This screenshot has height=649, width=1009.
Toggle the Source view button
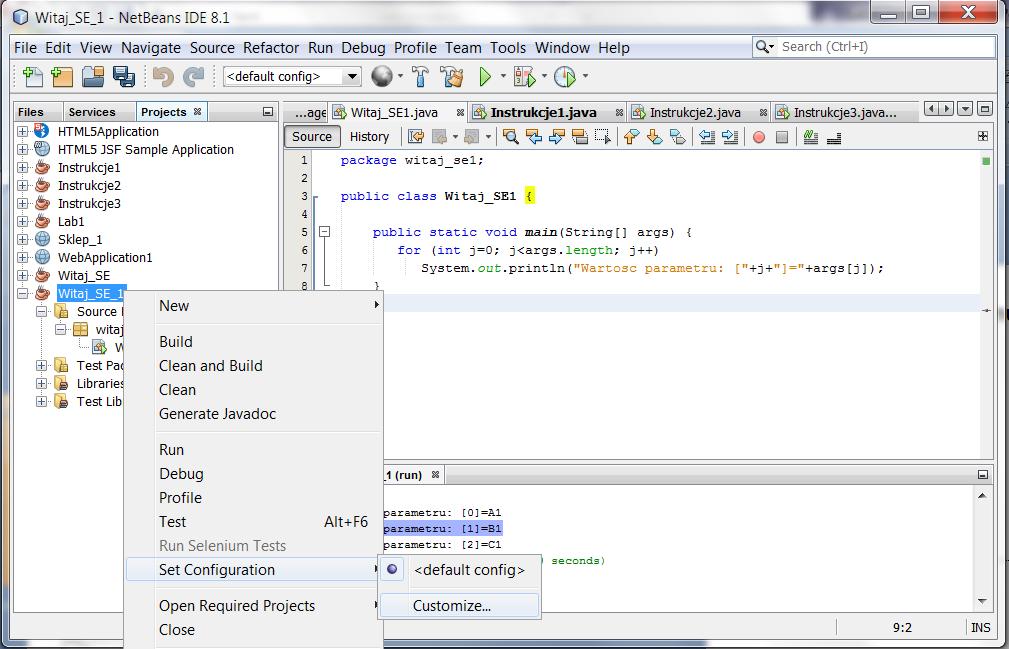(x=312, y=136)
